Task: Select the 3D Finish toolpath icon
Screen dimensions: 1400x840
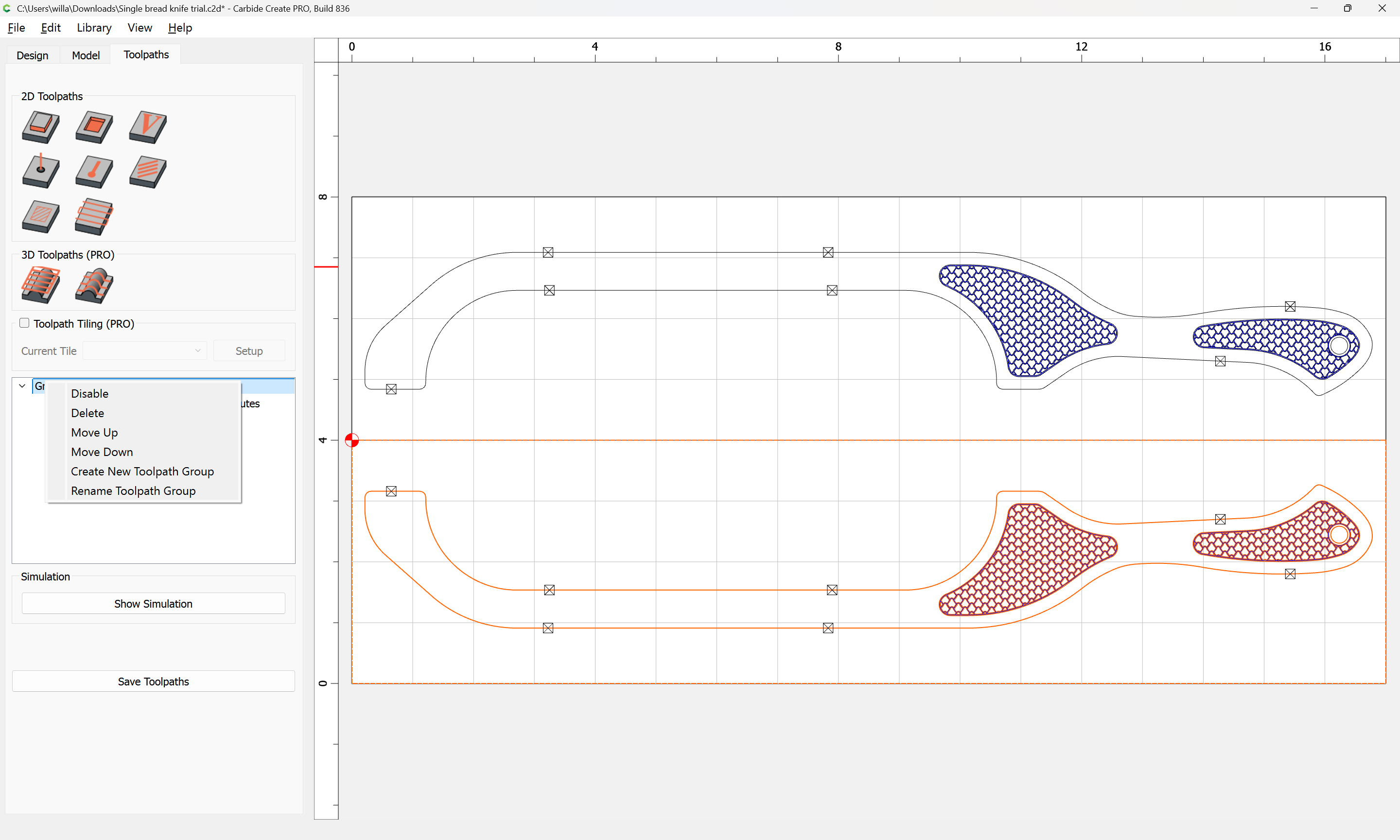Action: (94, 285)
